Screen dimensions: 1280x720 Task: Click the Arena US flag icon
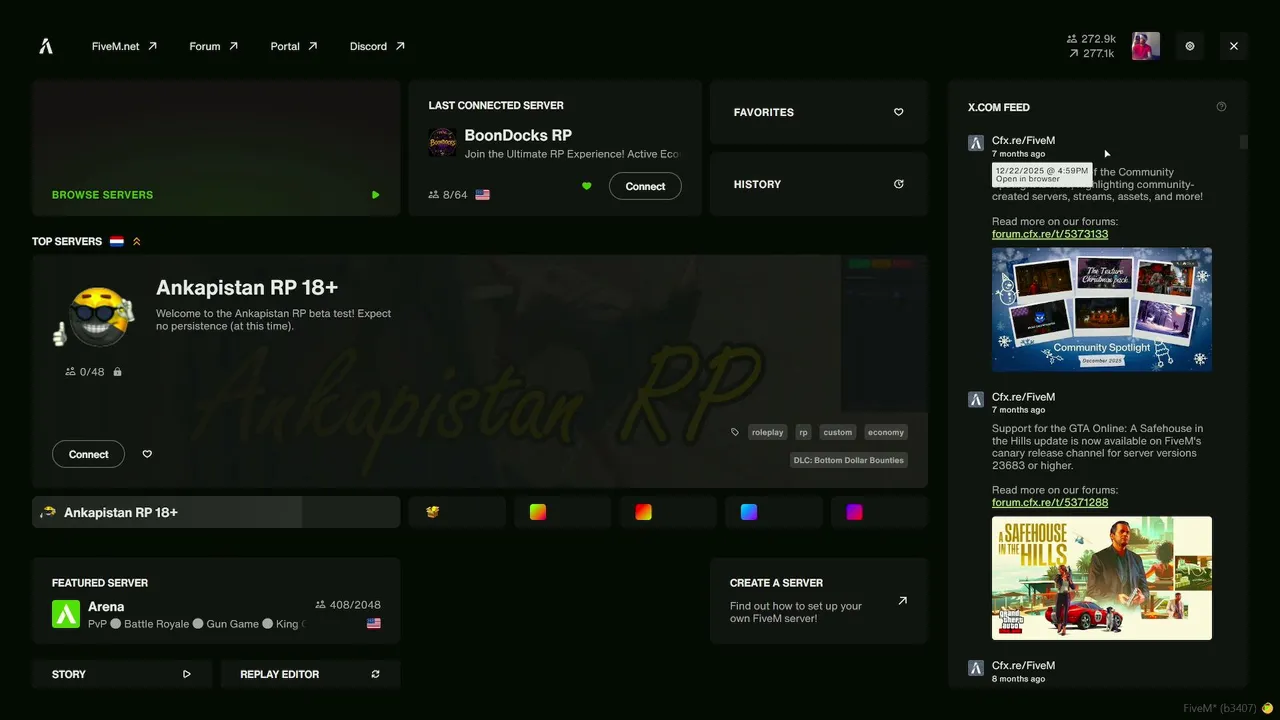(373, 623)
